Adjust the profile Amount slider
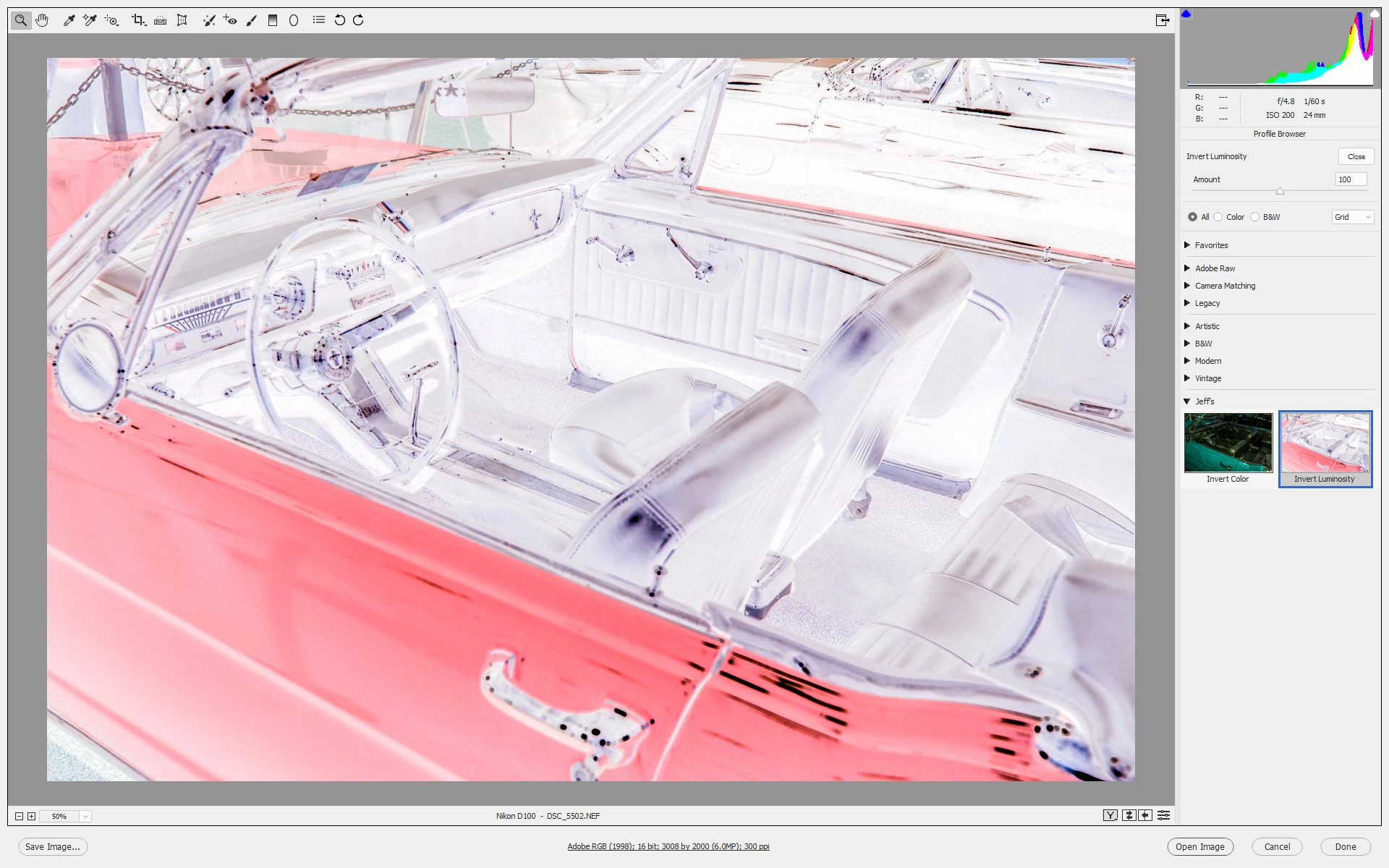This screenshot has width=1389, height=868. pyautogui.click(x=1280, y=191)
